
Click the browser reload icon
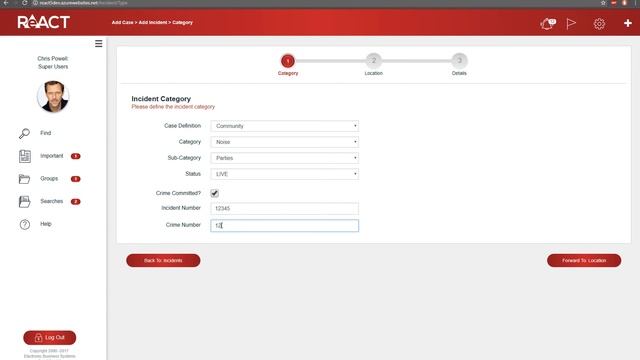[24, 3]
